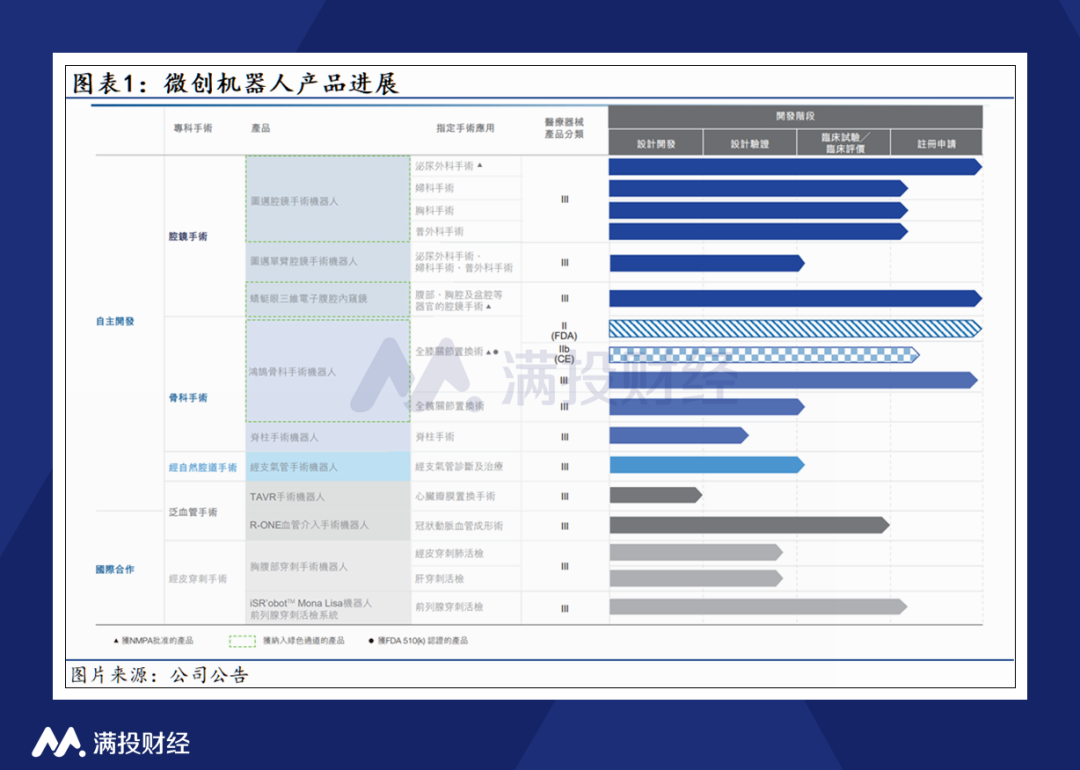Click the green dashed box legend icon
The width and height of the screenshot is (1080, 770).
(x=242, y=641)
